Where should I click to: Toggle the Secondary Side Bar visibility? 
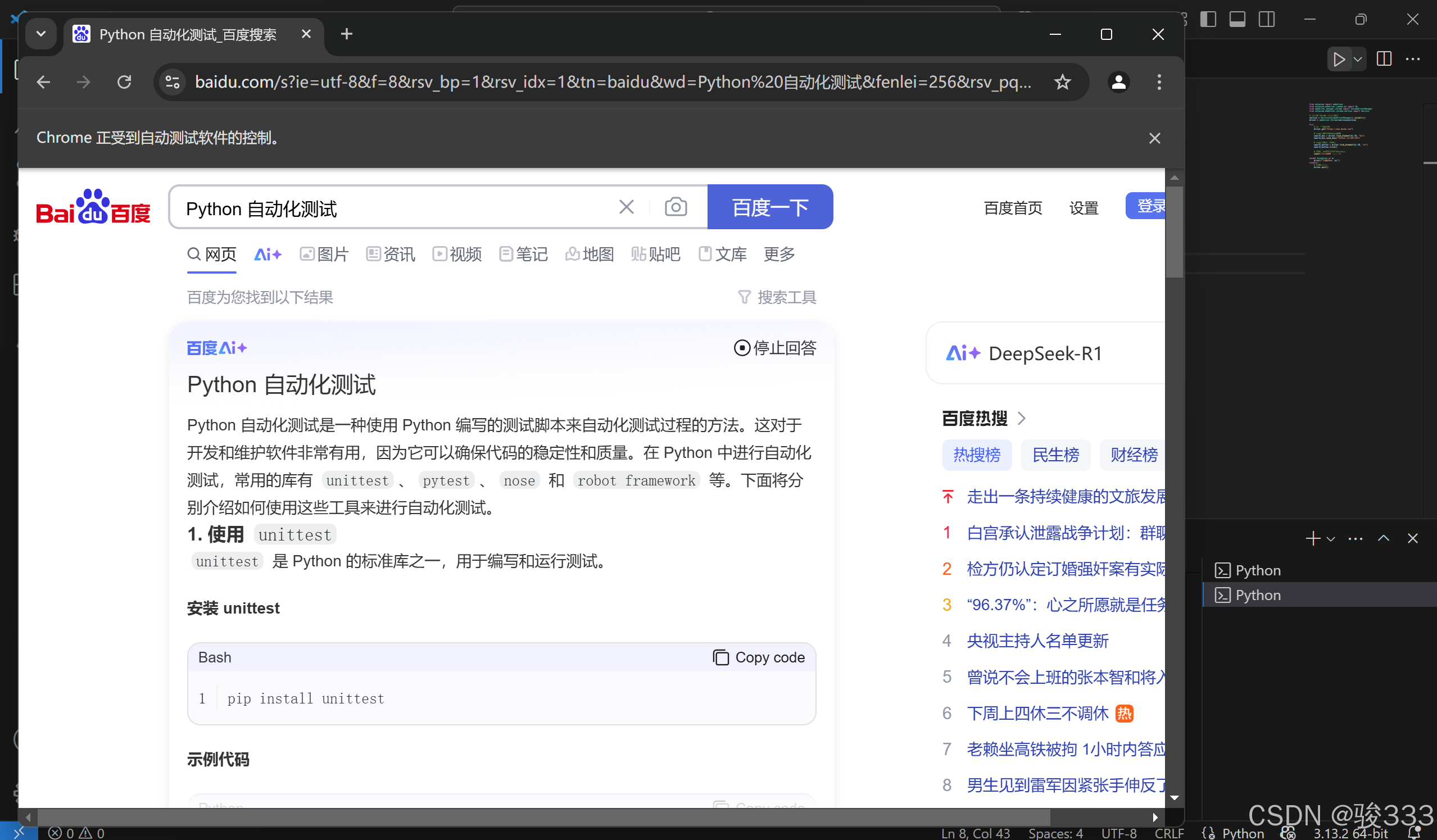1267,19
